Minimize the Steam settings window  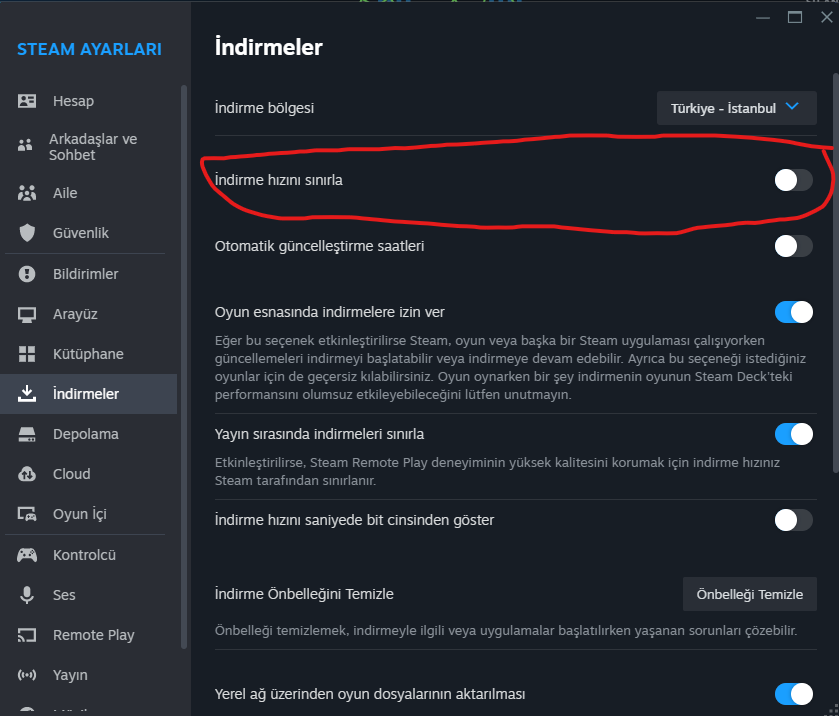(763, 18)
